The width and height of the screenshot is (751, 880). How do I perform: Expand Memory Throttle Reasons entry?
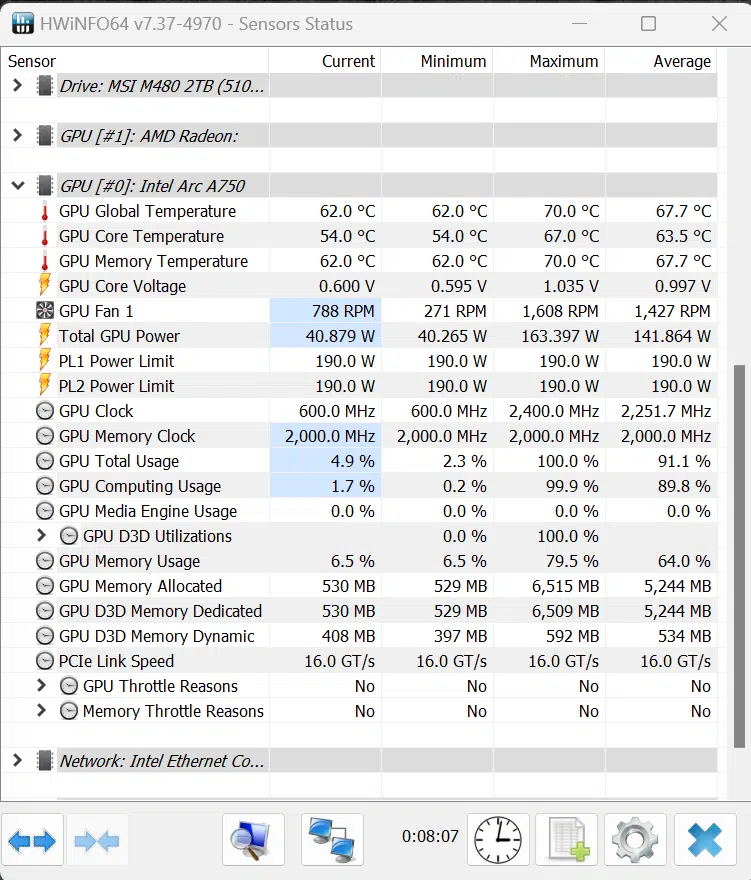(x=41, y=711)
